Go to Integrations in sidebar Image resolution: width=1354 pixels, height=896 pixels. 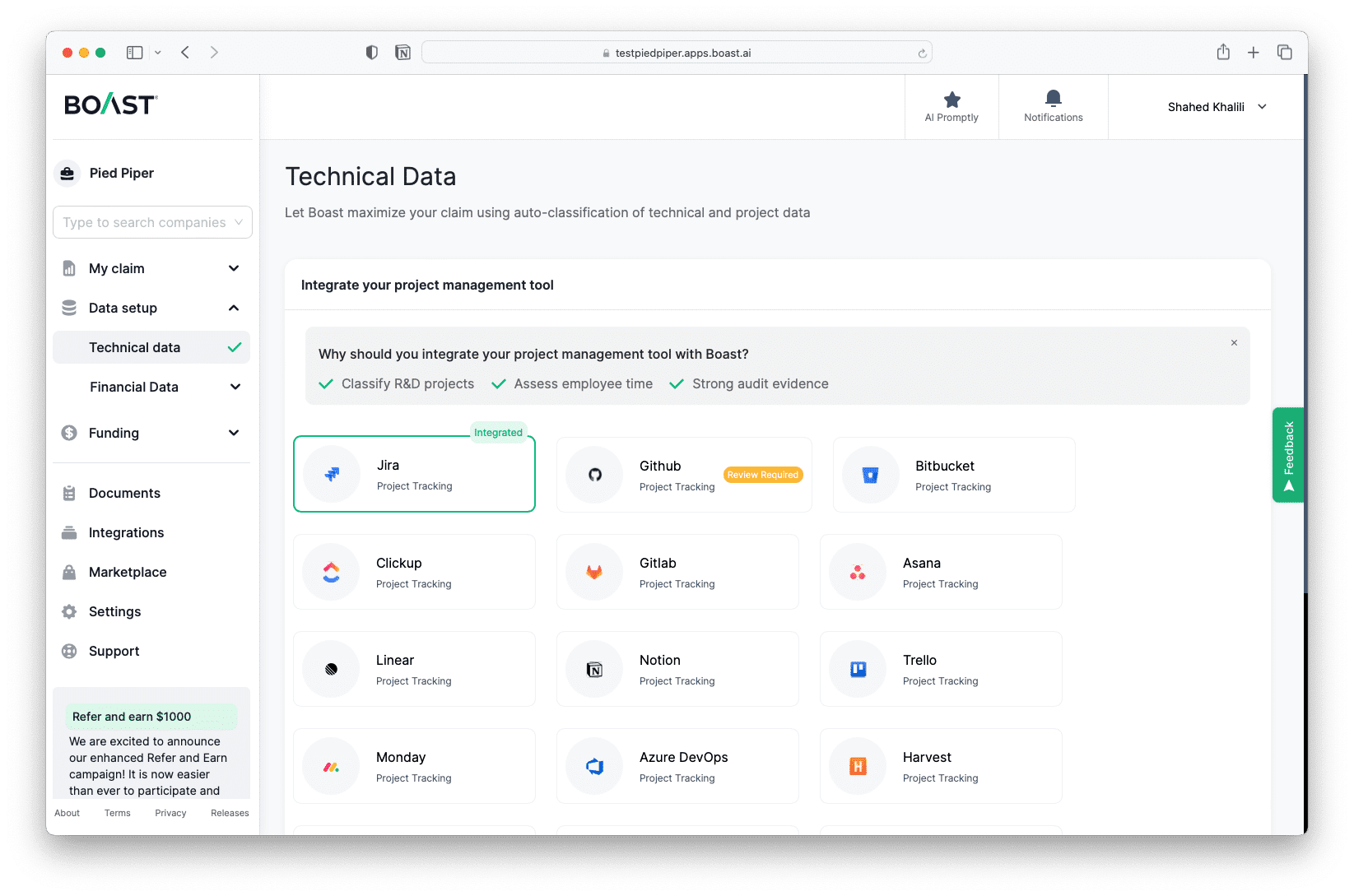pos(126,532)
